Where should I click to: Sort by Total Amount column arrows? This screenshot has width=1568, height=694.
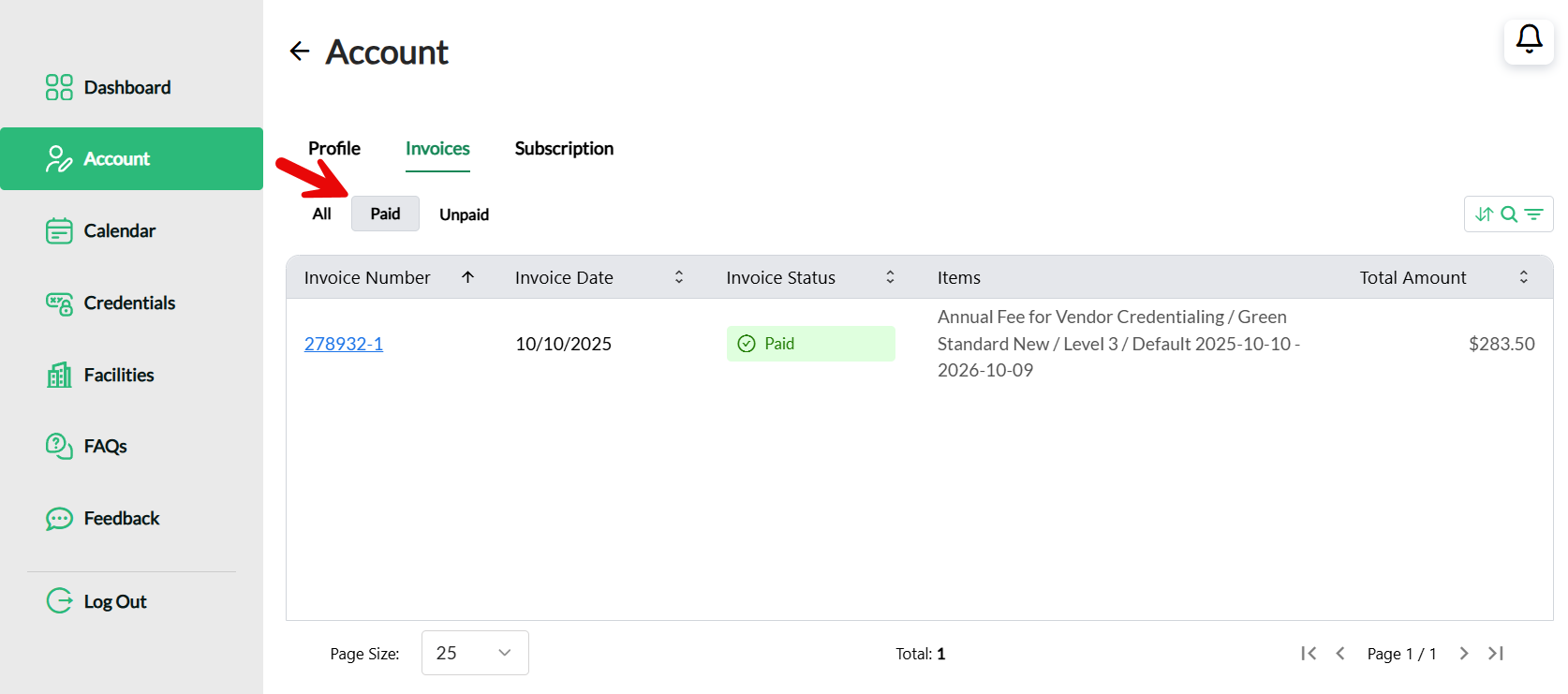pyautogui.click(x=1524, y=277)
